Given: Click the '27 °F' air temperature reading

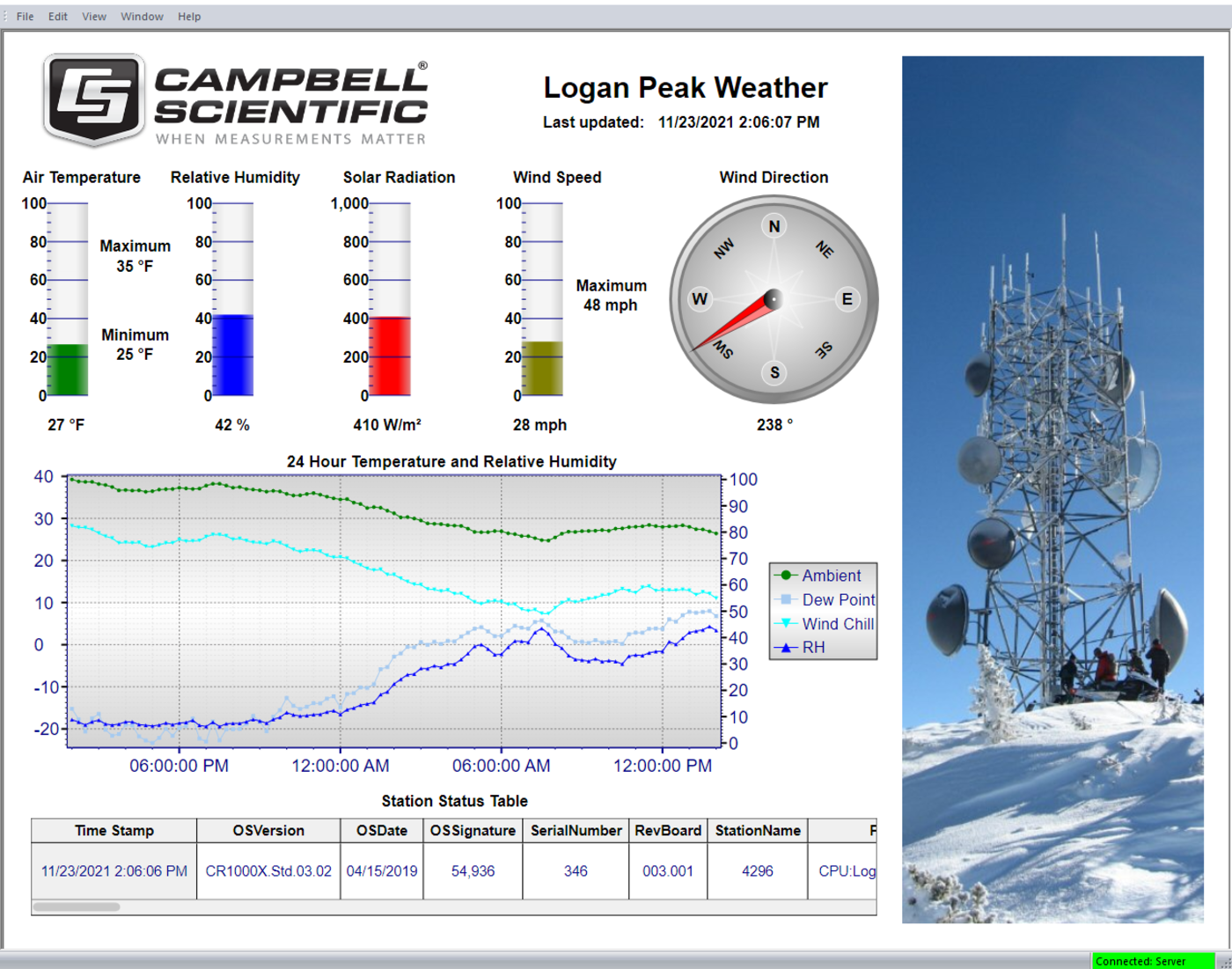Looking at the screenshot, I should tap(66, 425).
